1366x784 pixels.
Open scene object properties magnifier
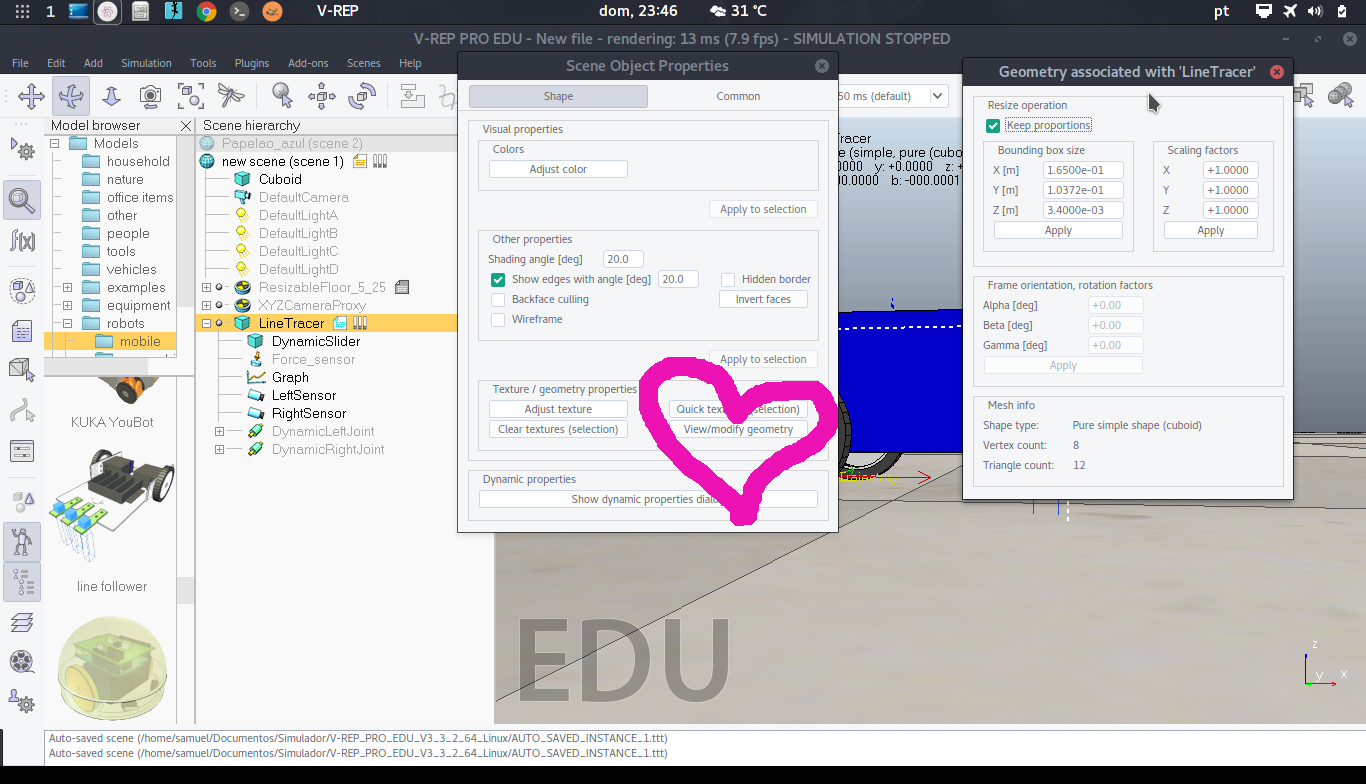(22, 200)
